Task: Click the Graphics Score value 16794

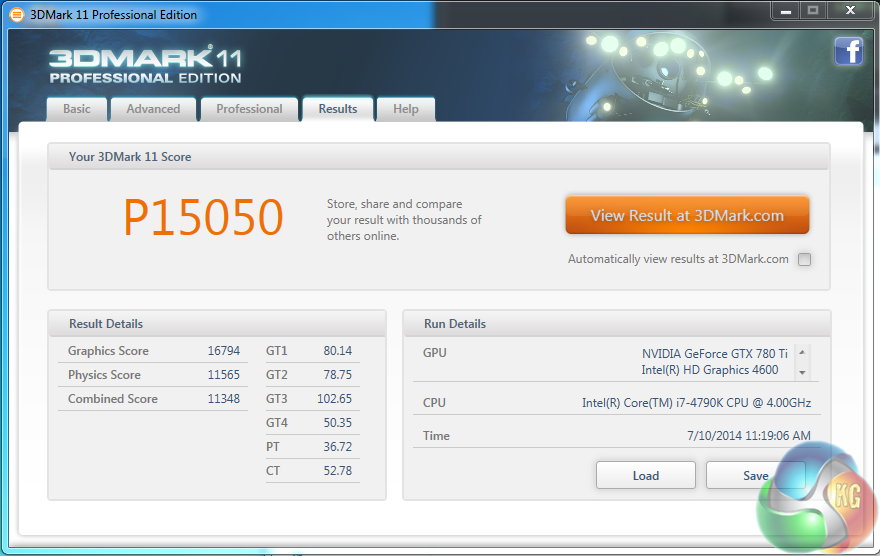Action: 223,351
